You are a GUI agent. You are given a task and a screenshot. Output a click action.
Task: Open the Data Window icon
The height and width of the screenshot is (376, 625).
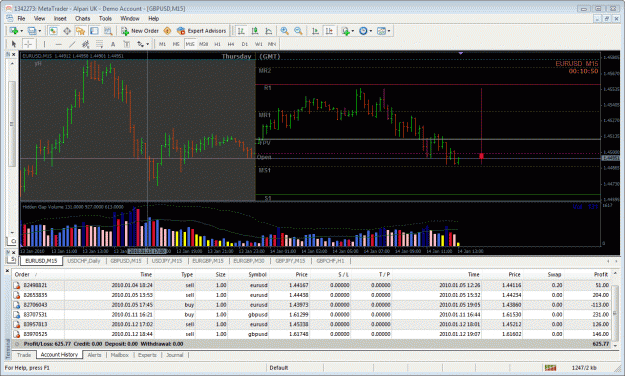[67, 31]
